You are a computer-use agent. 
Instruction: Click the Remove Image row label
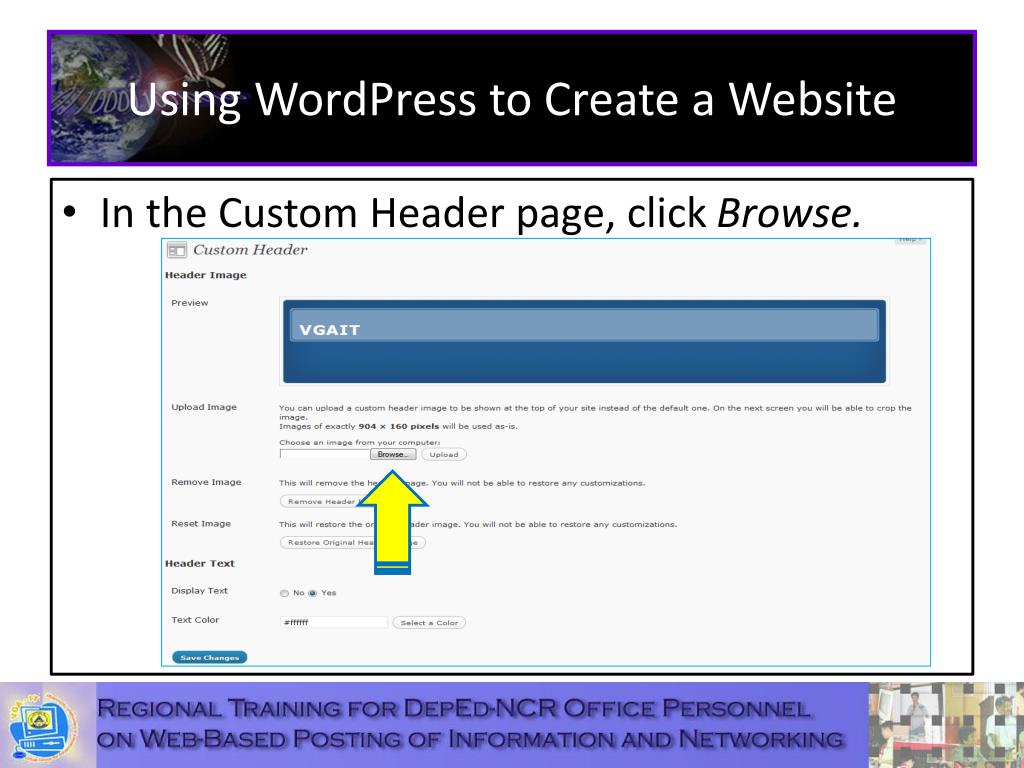(x=206, y=482)
